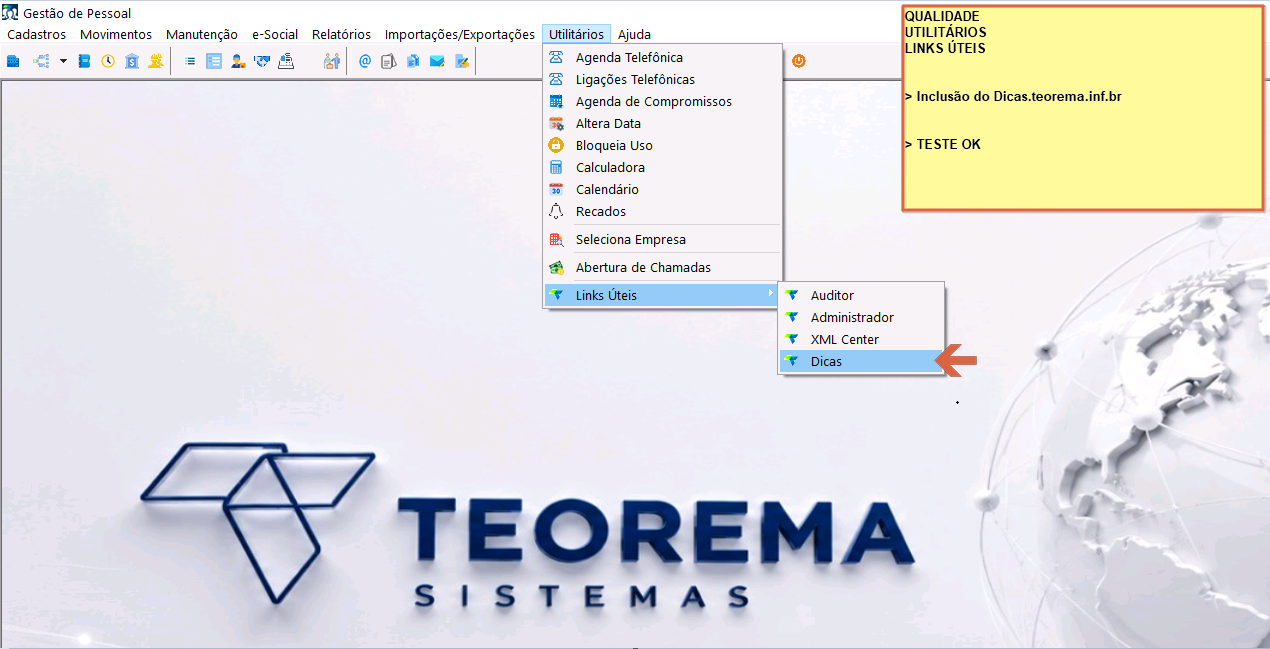Open the Manutenção menu
Viewport: 1270px width, 649px height.
click(202, 34)
